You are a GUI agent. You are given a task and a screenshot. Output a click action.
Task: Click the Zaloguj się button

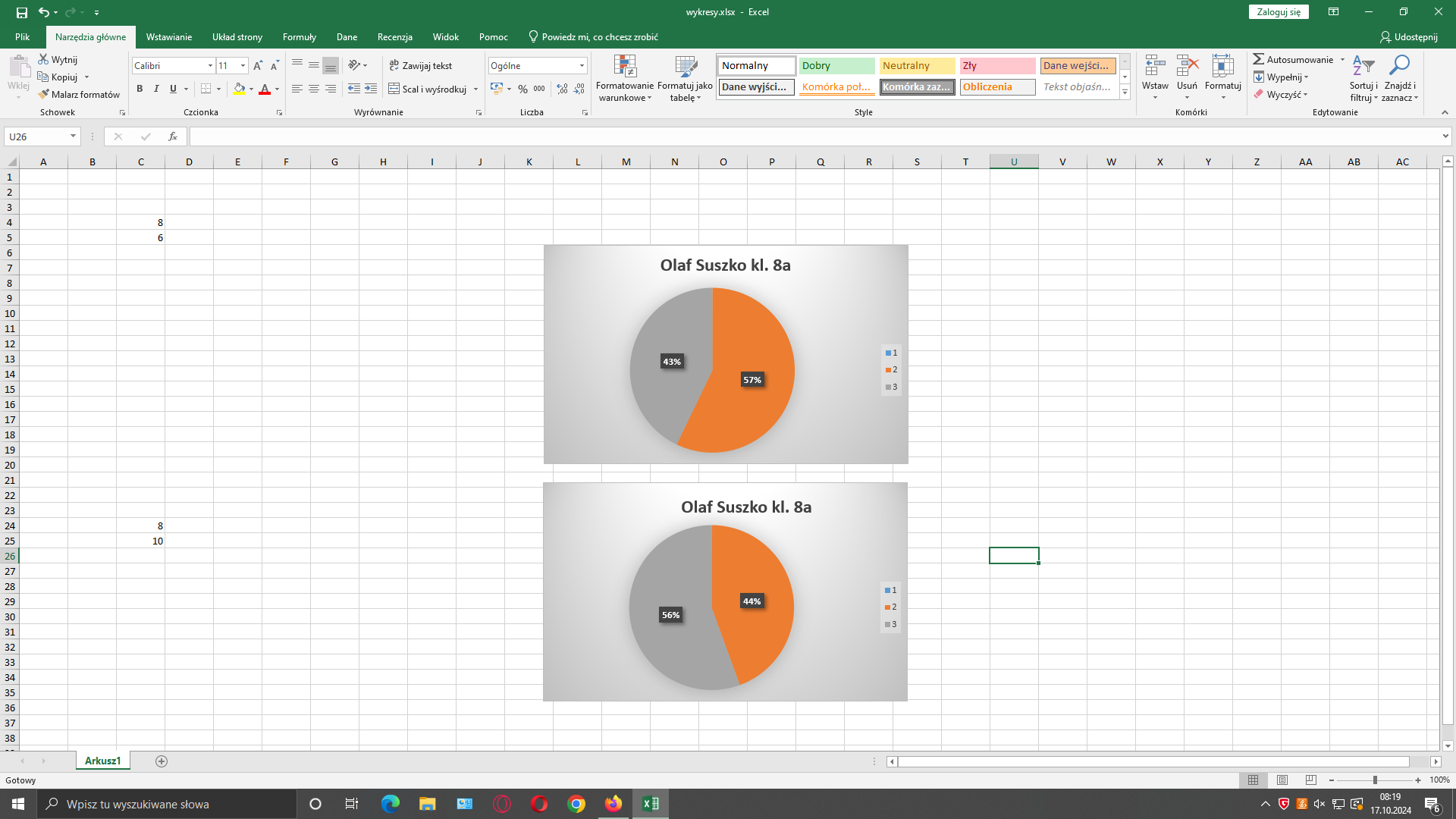pos(1278,11)
